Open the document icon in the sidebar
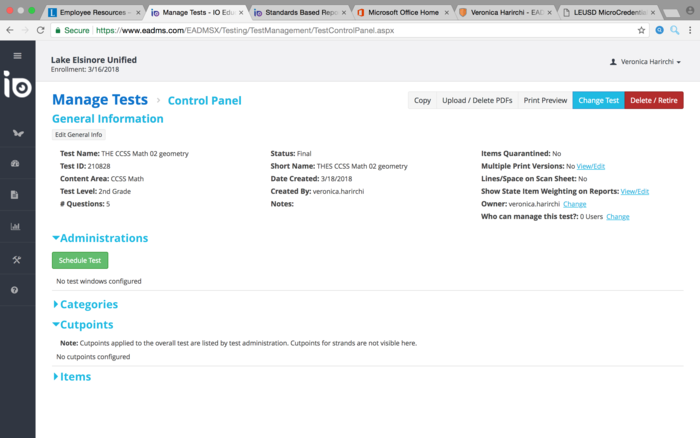This screenshot has height=438, width=700. [16, 195]
